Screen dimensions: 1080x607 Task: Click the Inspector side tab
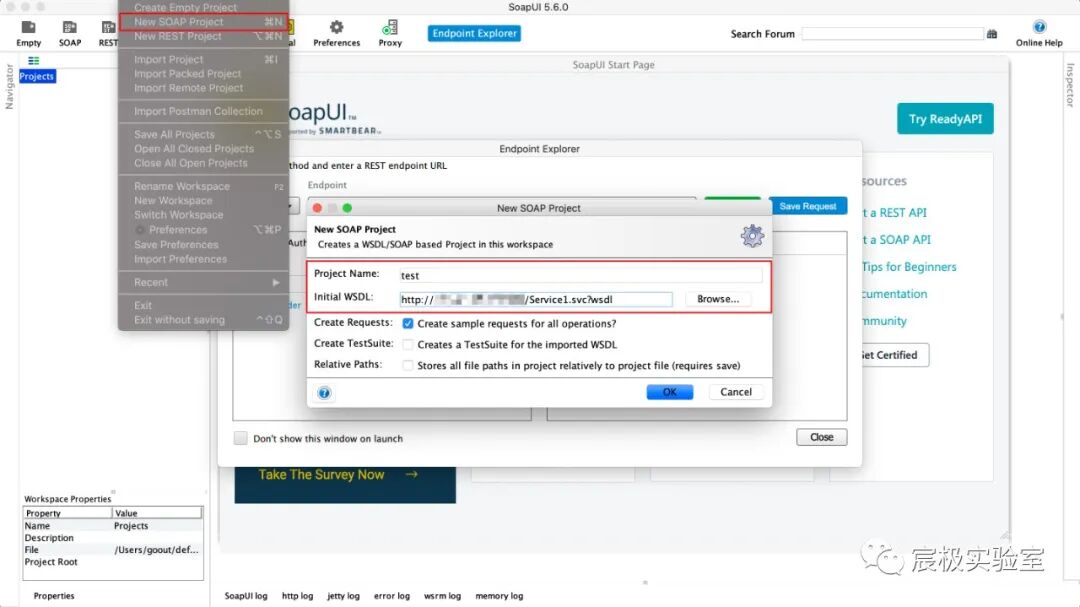(1070, 85)
